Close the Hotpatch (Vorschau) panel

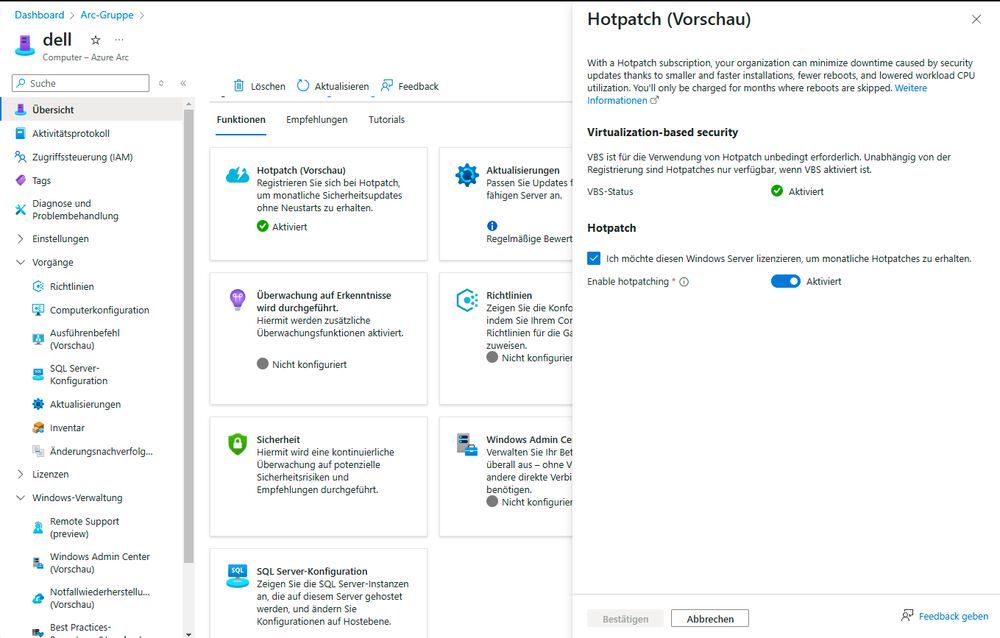[x=976, y=19]
